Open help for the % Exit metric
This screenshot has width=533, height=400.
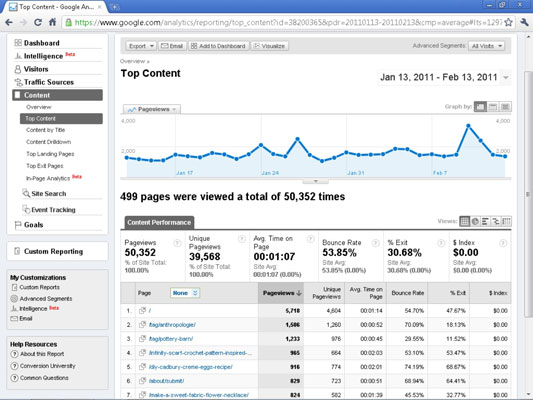(441, 243)
